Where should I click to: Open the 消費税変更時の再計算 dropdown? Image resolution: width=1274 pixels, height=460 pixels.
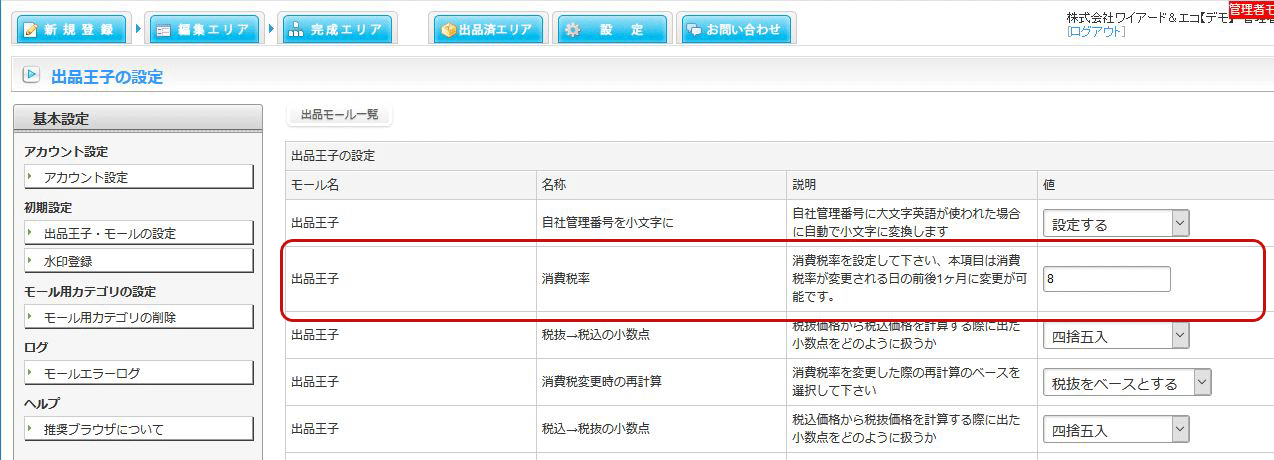click(1127, 382)
